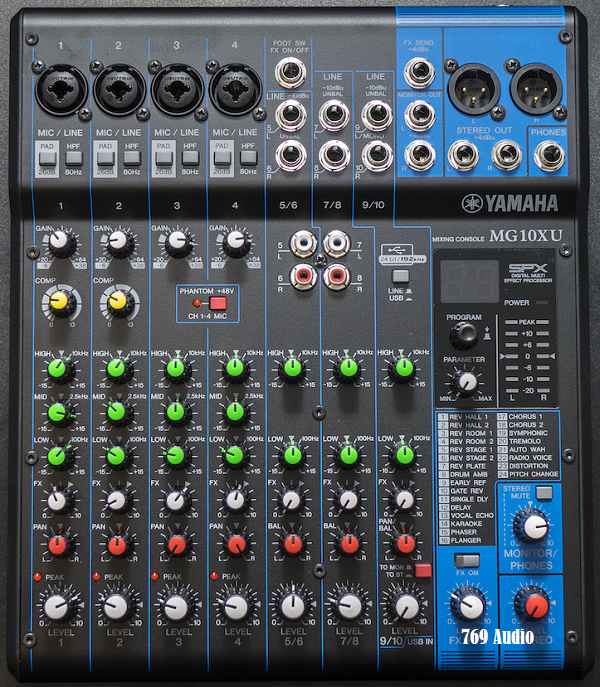Viewport: 600px width, 687px height.
Task: Click 'REV HALL 1' in the effect list
Action: click(x=468, y=417)
